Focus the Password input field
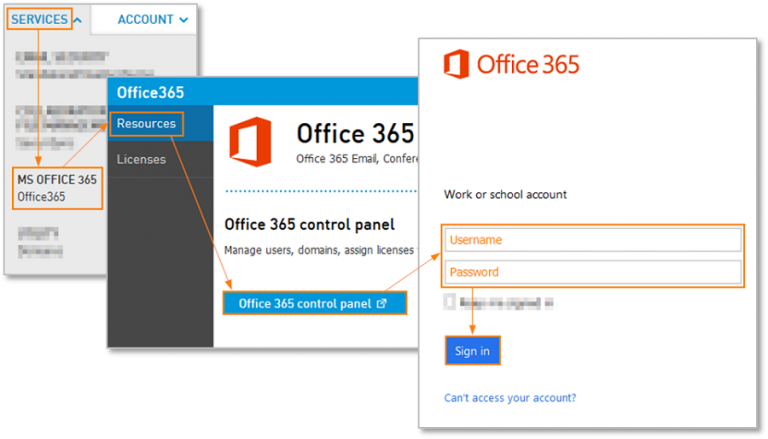Viewport: 768px width, 439px height. (593, 272)
